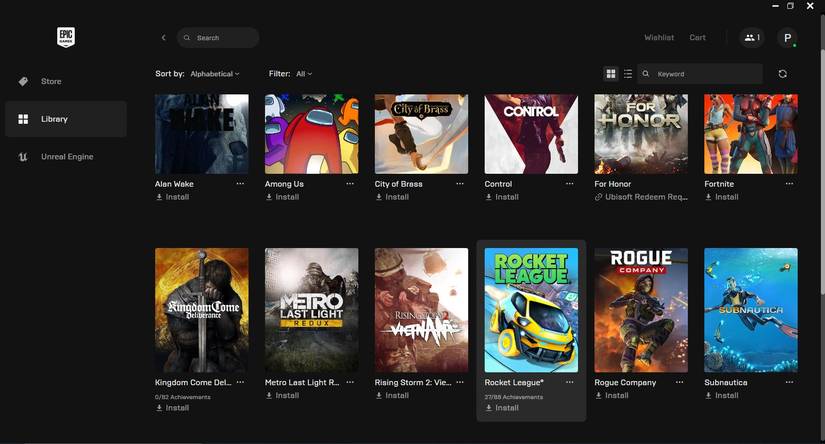Open the three-dot menu for Rocket League
The width and height of the screenshot is (825, 444).
[x=570, y=382]
